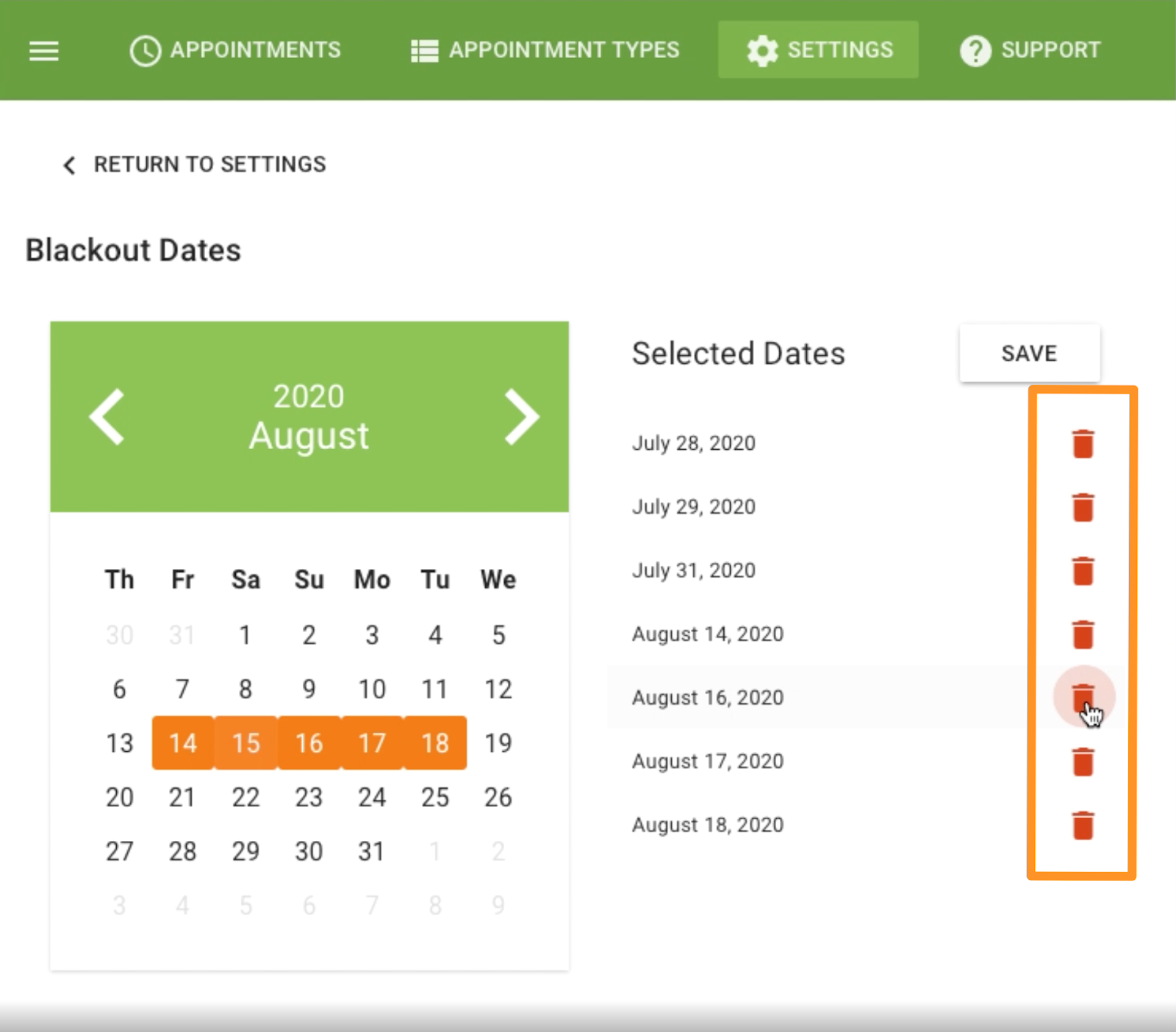This screenshot has height=1032, width=1176.
Task: Delete July 28, 2020 blackout date
Action: (1082, 443)
